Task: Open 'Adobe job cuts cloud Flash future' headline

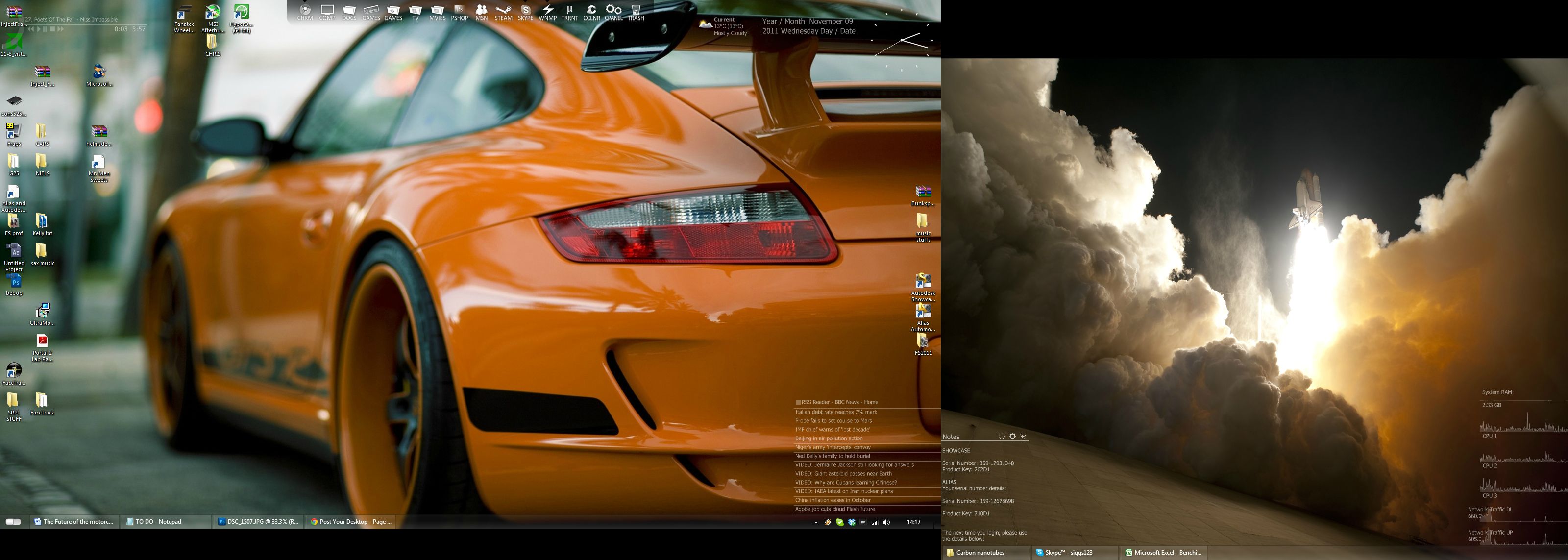Action: coord(834,509)
